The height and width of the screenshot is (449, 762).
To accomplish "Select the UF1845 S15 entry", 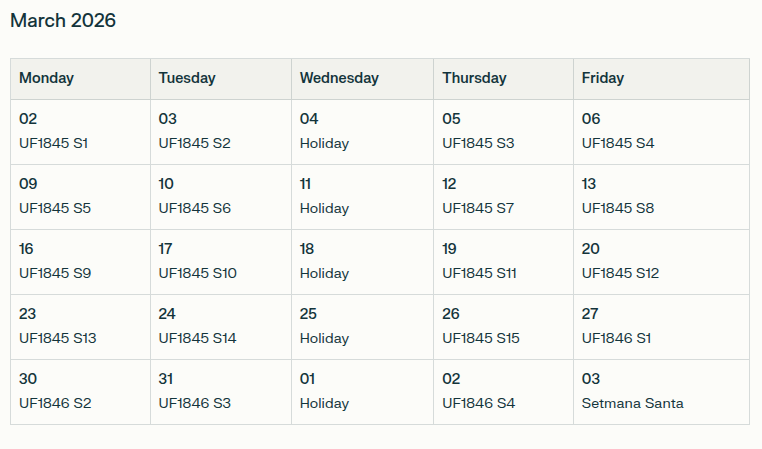I will [x=481, y=338].
